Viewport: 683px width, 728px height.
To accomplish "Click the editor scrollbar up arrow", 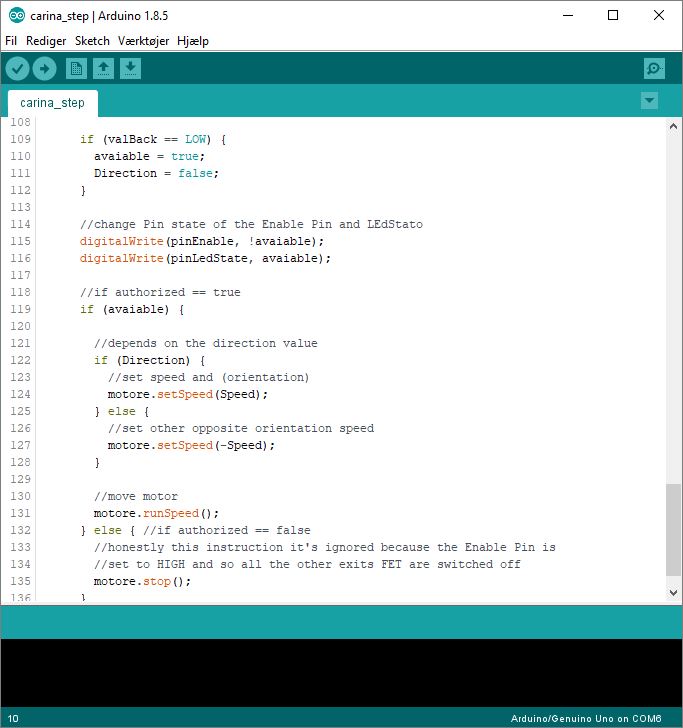I will tap(673, 126).
